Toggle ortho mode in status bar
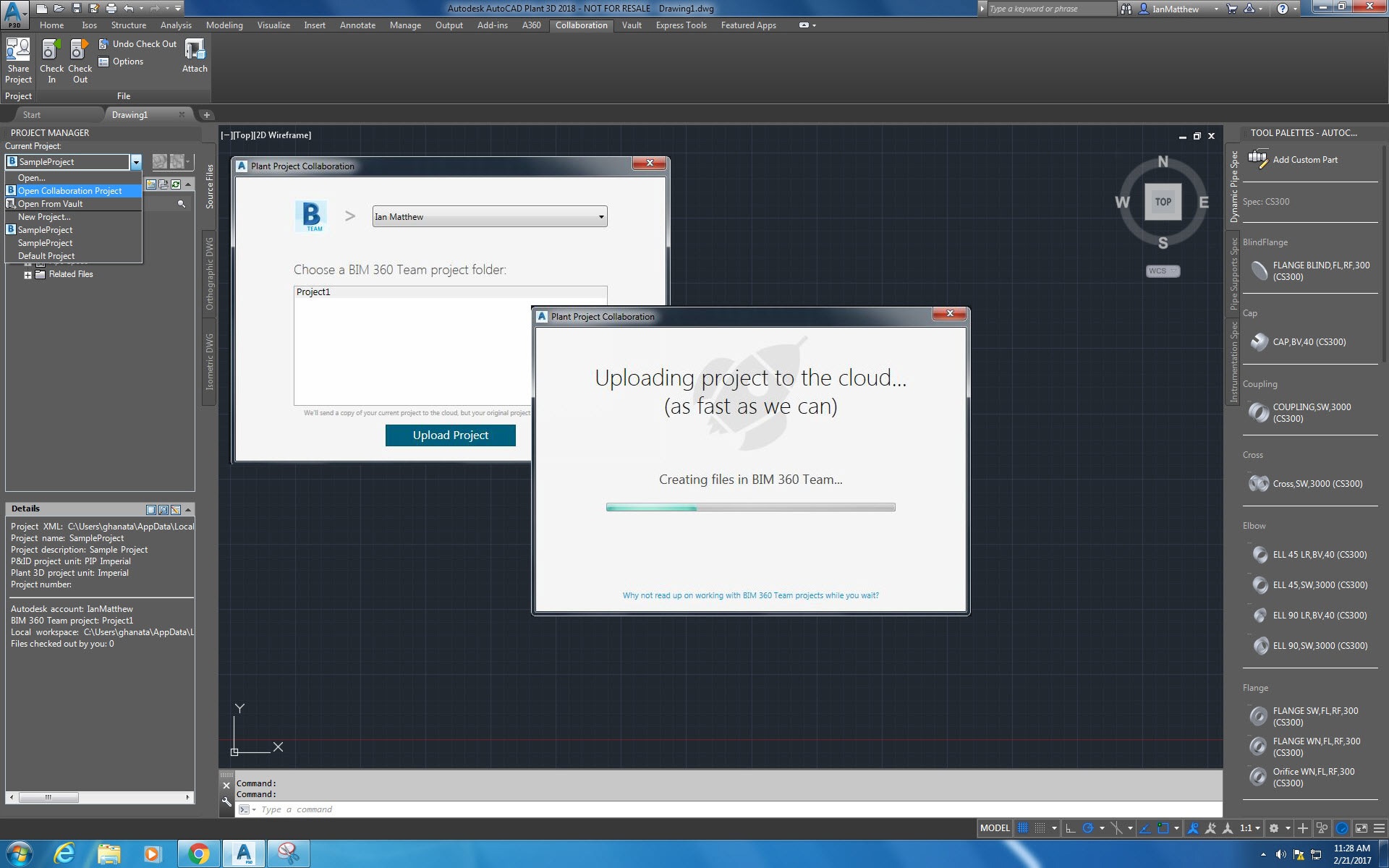Screen dimensions: 1389x868 click(x=1071, y=828)
